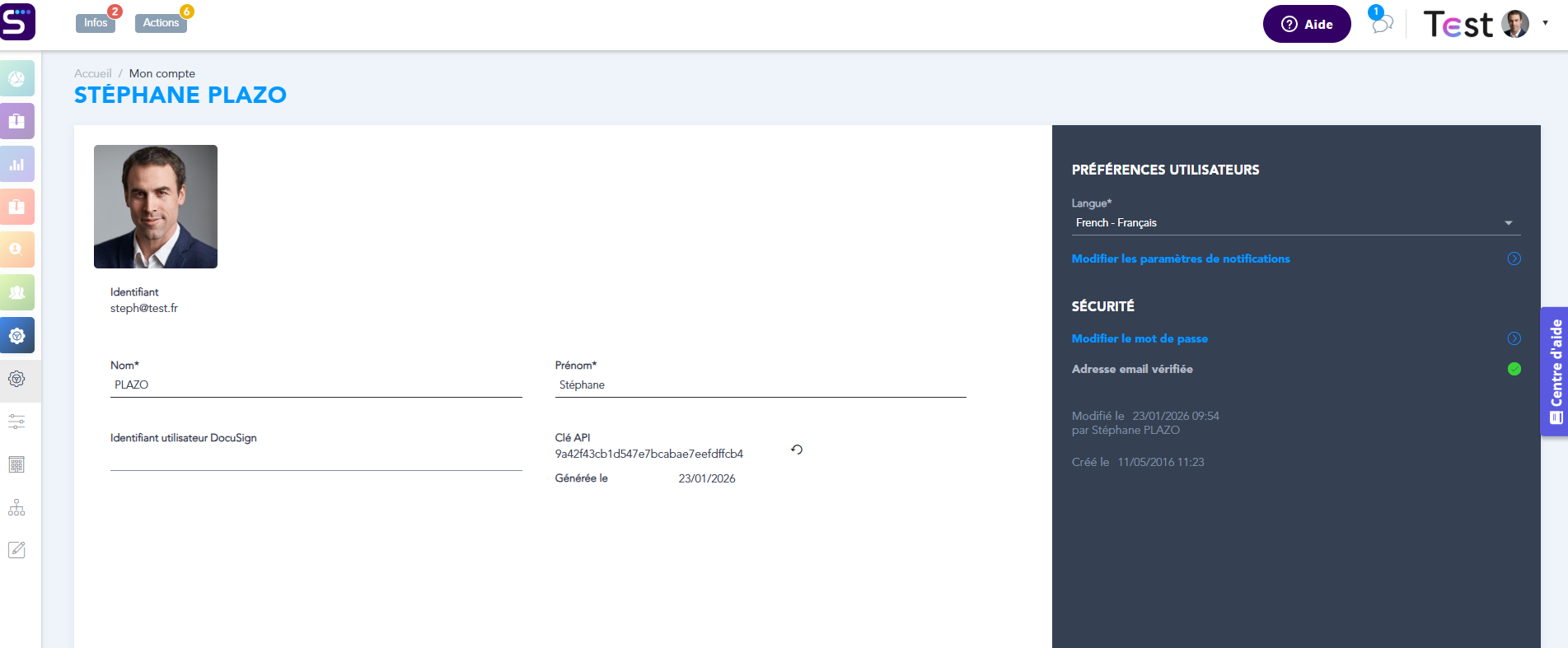Click the Aide help button
Viewport: 1568px width, 648px height.
1306,24
